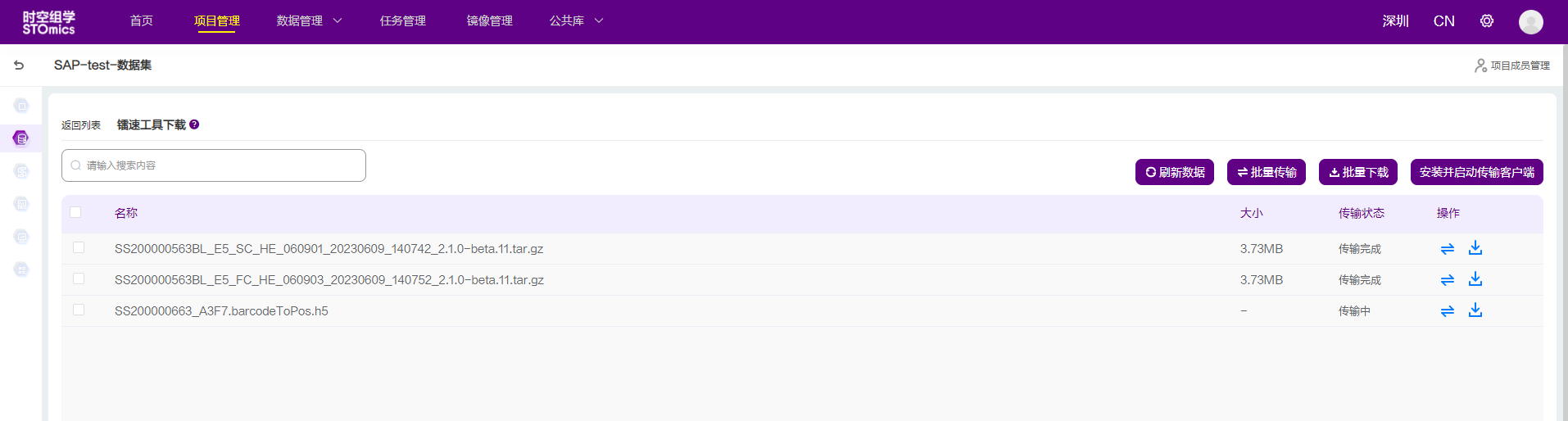Open the settings gear icon in header
This screenshot has height=421, width=1568.
(x=1486, y=21)
